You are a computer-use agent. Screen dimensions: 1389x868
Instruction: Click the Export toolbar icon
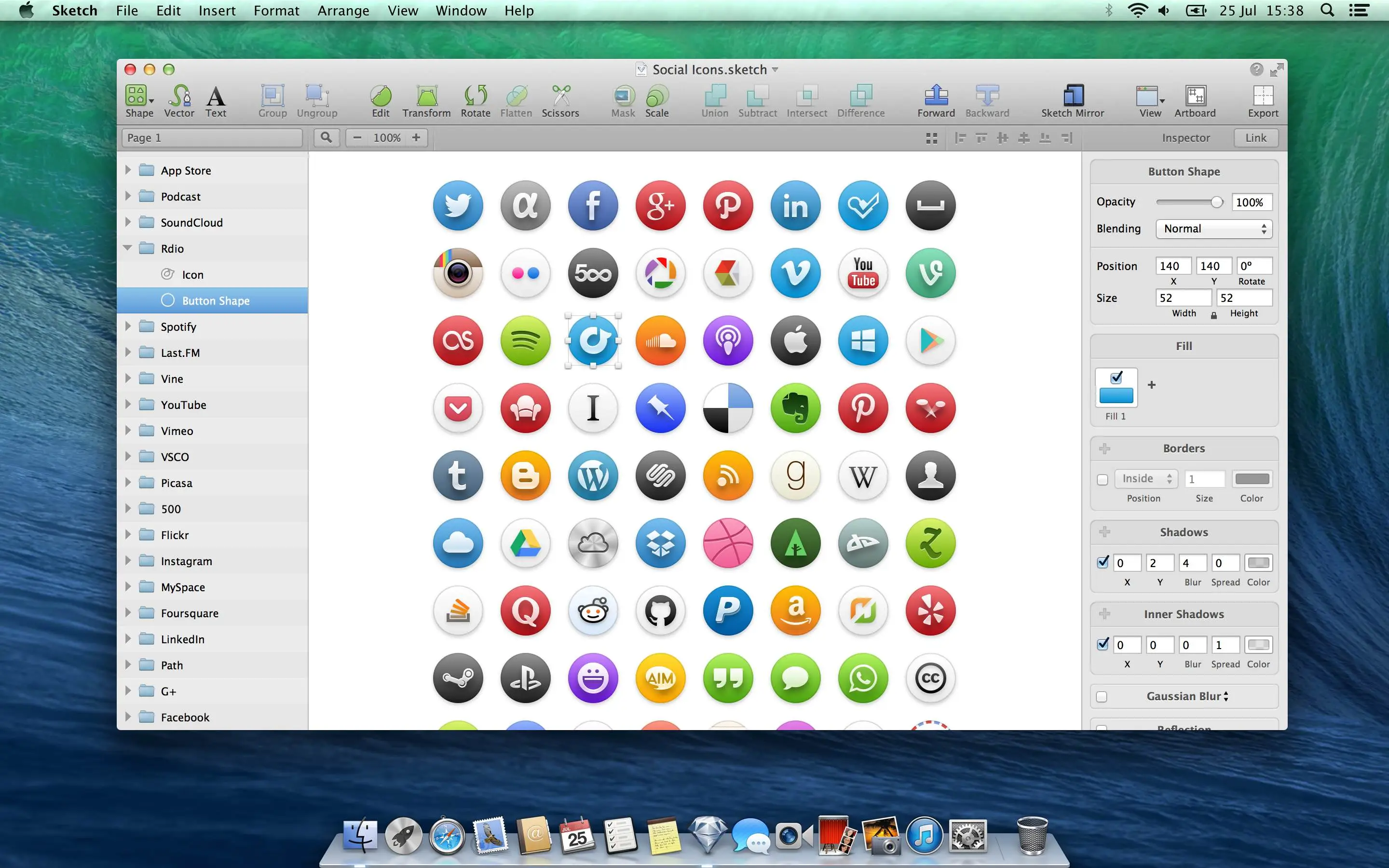coord(1263,101)
